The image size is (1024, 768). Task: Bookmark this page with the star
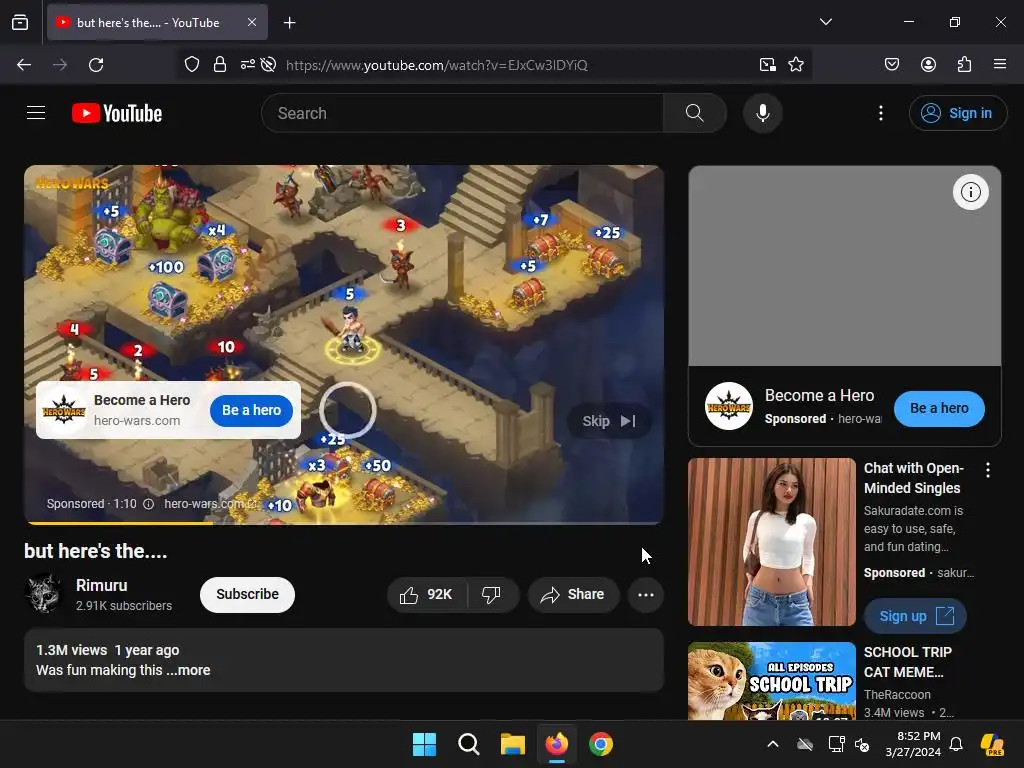[x=795, y=64]
